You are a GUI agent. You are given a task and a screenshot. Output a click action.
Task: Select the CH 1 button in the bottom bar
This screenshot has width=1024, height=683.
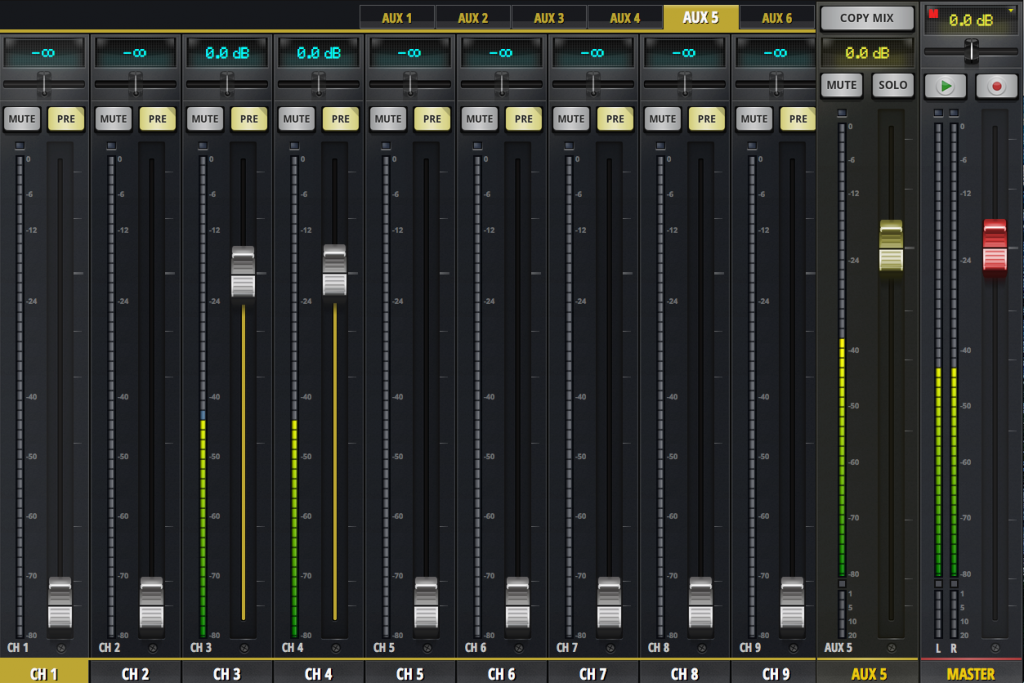(44, 673)
